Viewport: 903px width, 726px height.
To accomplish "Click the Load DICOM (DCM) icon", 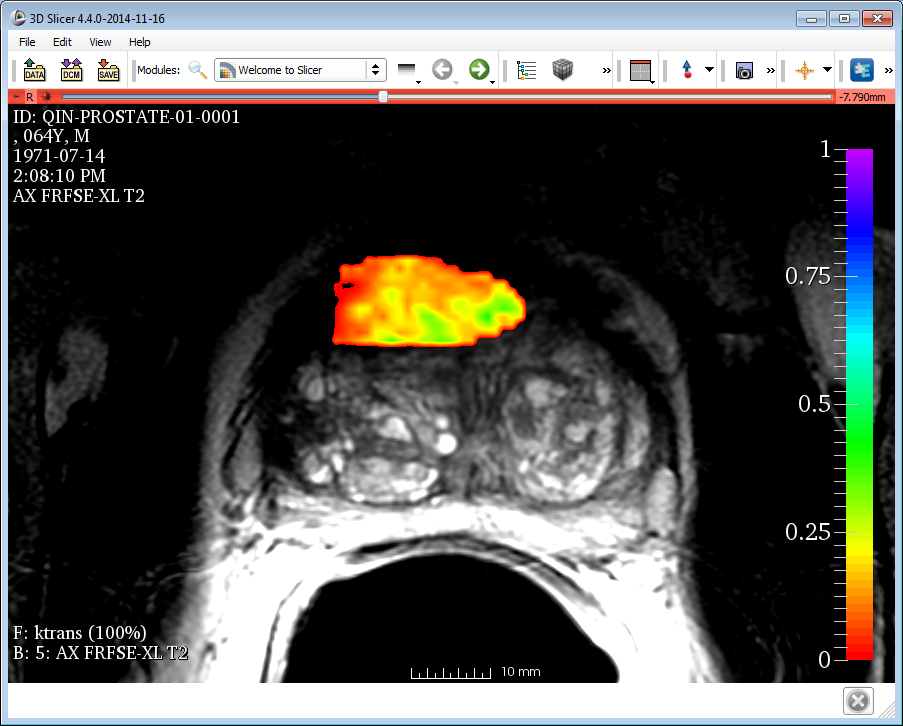I will (x=71, y=70).
